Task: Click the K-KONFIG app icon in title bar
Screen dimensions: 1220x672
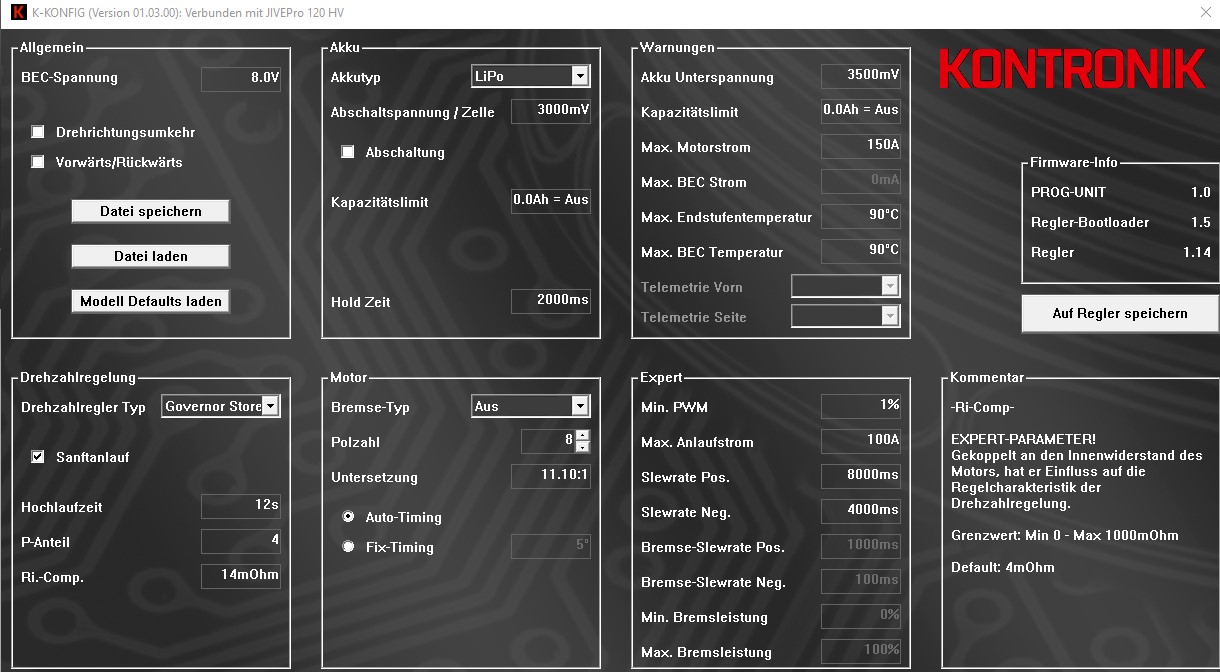Action: coord(17,13)
